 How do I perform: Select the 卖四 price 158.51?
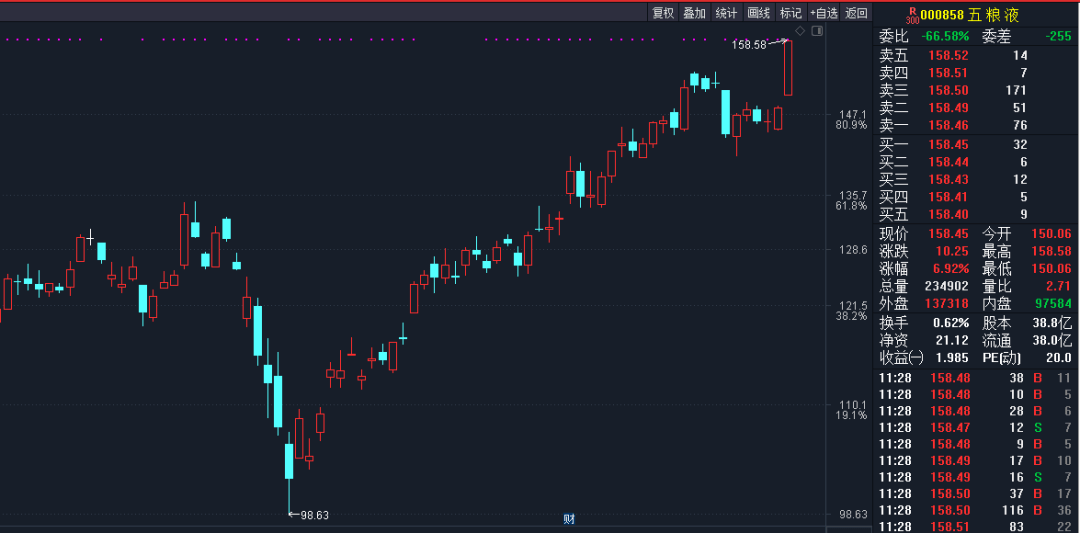coord(948,73)
